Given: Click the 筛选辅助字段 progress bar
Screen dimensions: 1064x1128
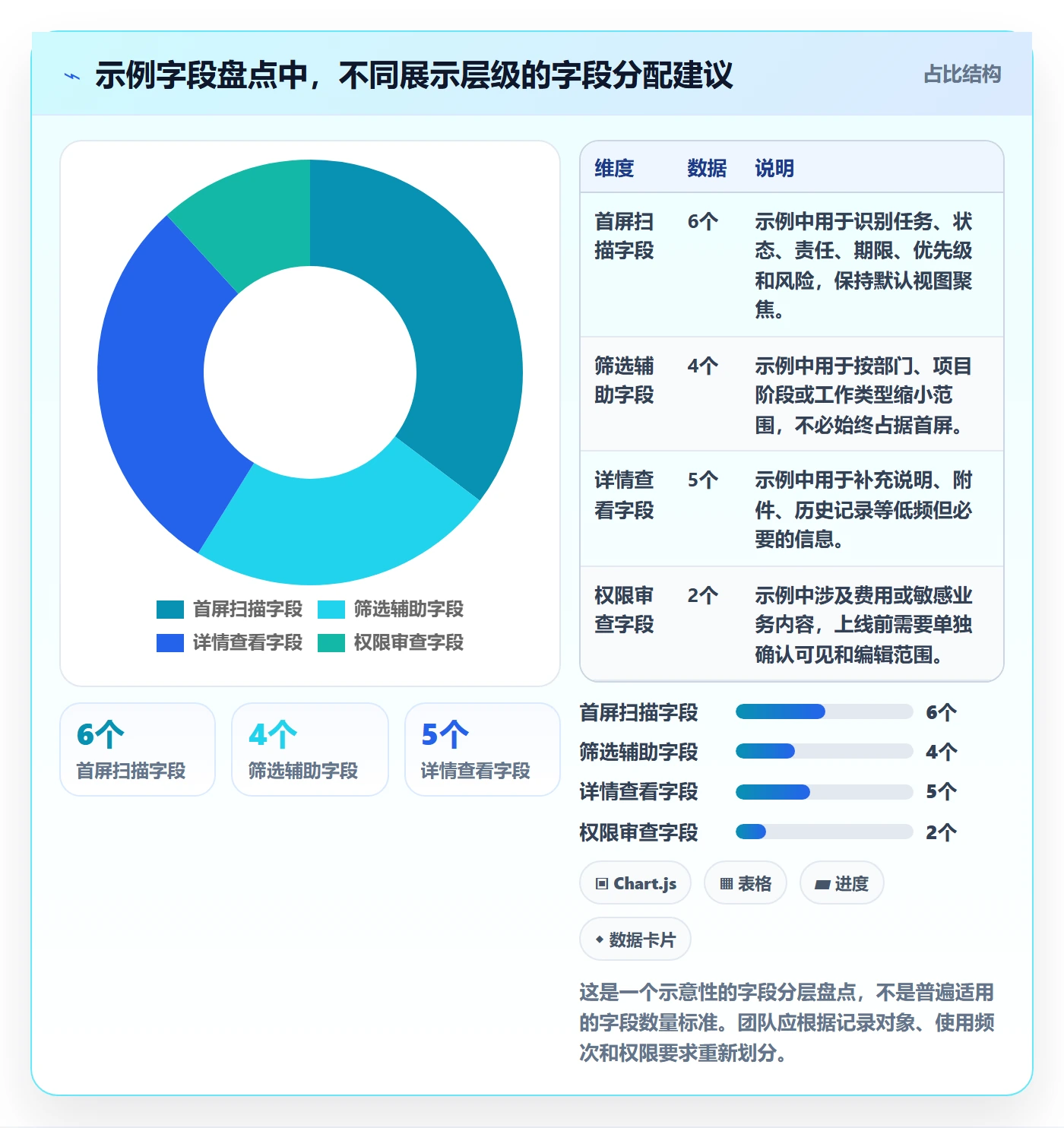Looking at the screenshot, I should coord(824,751).
